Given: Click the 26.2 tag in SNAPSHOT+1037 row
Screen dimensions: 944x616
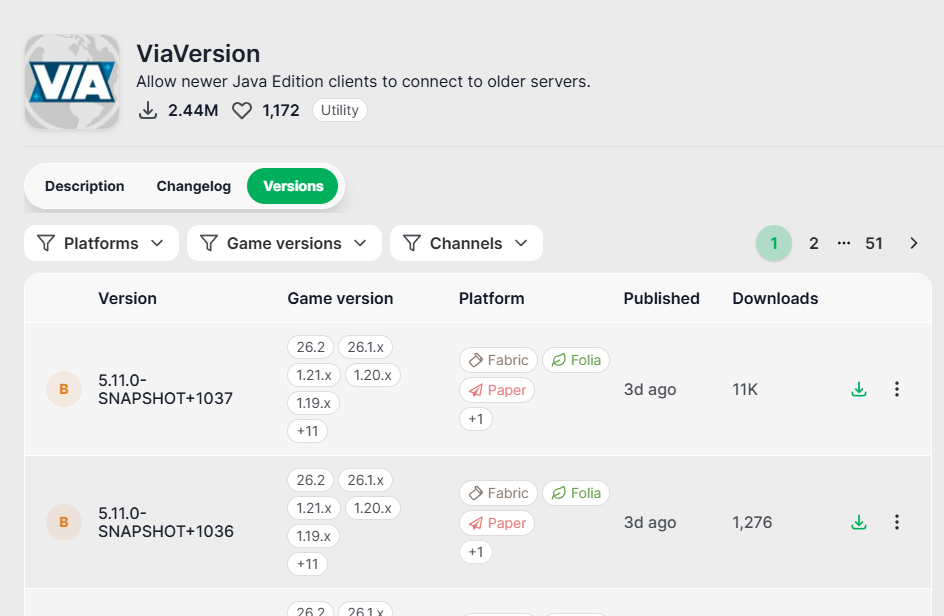Looking at the screenshot, I should [x=311, y=347].
